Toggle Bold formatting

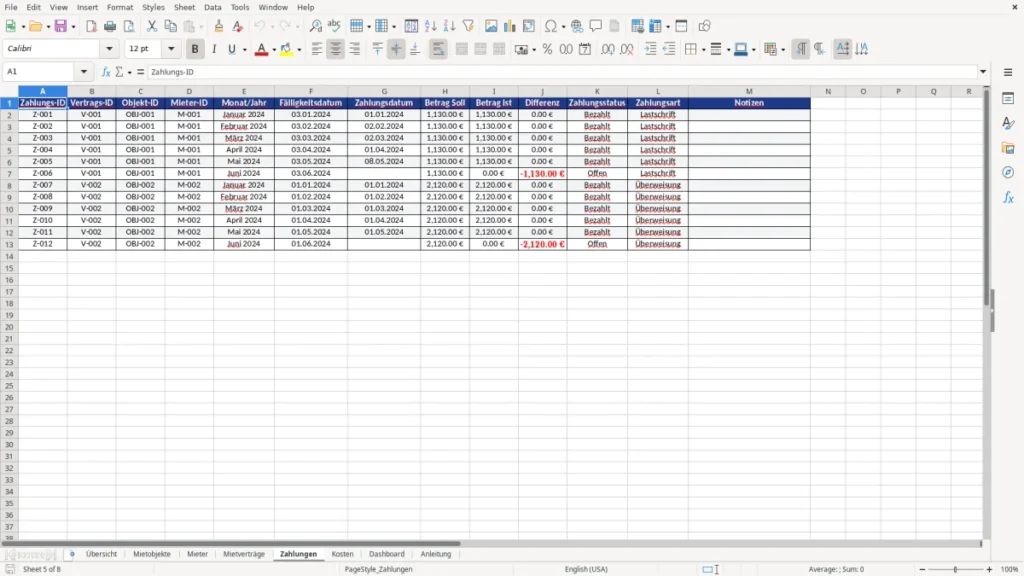click(x=195, y=49)
